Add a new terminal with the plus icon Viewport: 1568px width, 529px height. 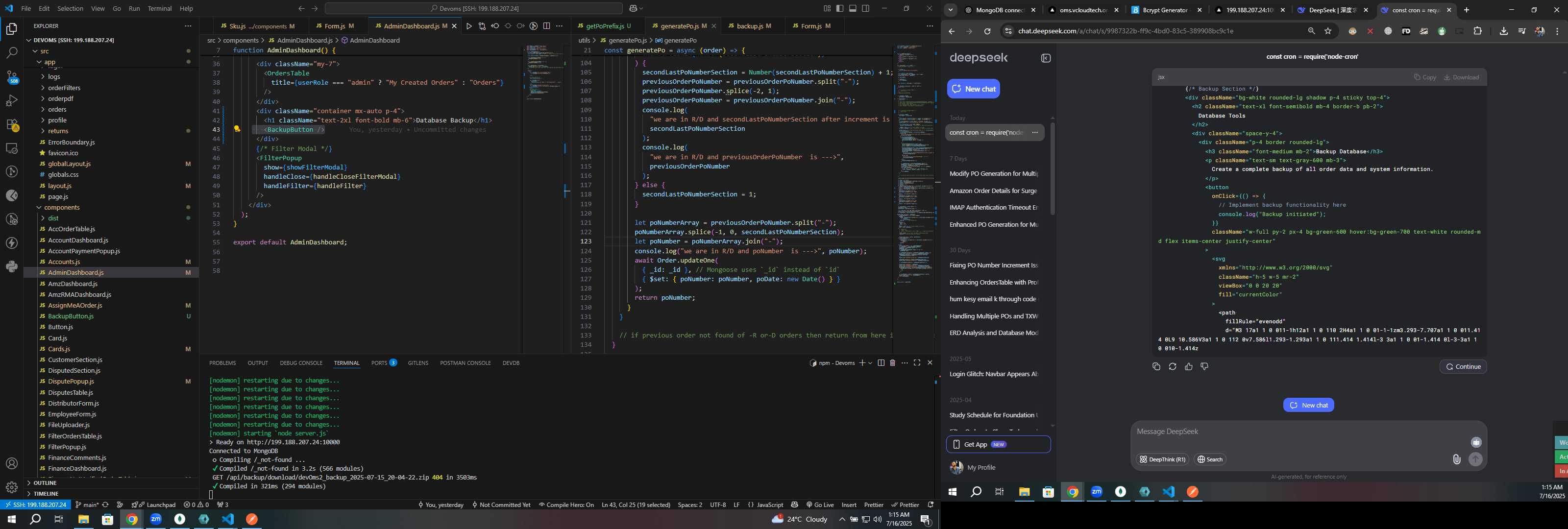[862, 363]
